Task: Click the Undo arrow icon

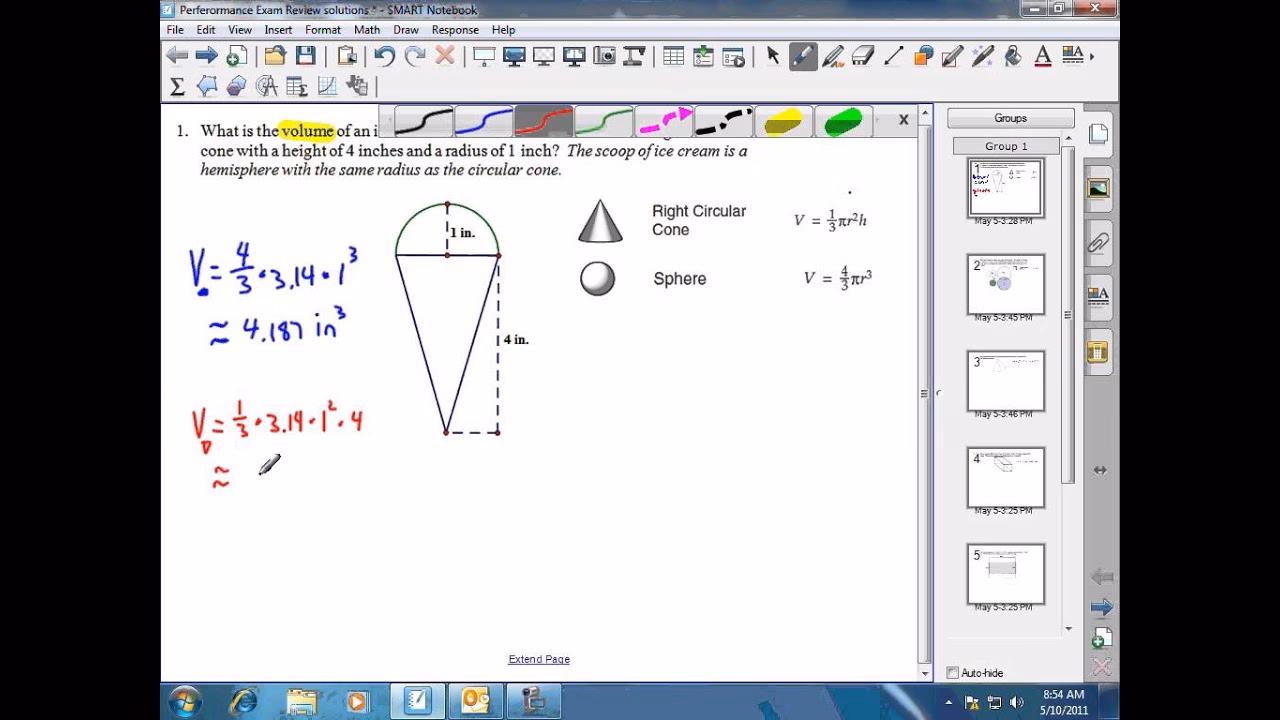Action: point(384,56)
